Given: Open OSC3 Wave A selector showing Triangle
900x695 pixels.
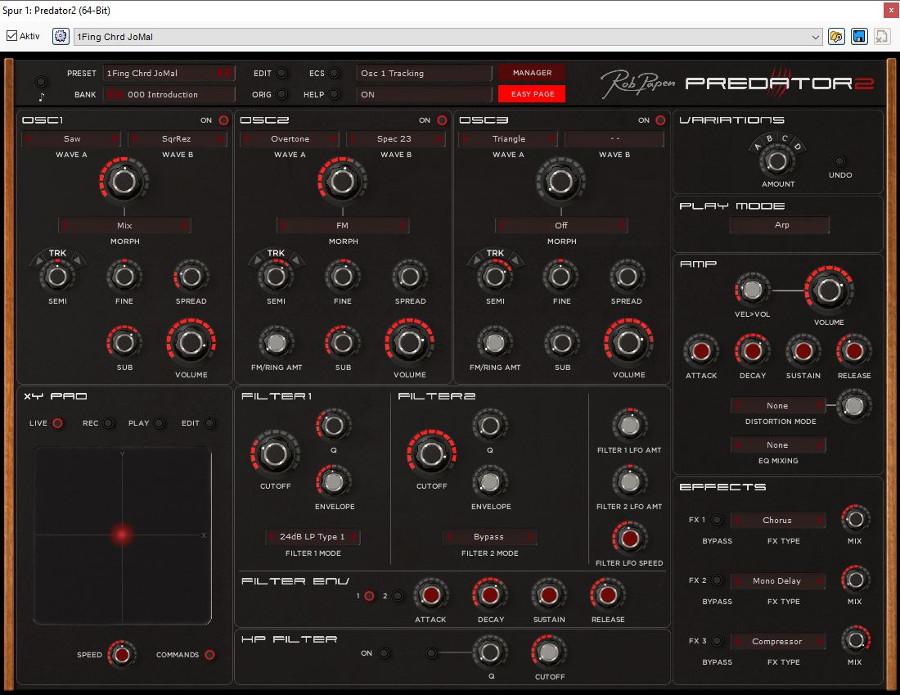Looking at the screenshot, I should pyautogui.click(x=508, y=139).
